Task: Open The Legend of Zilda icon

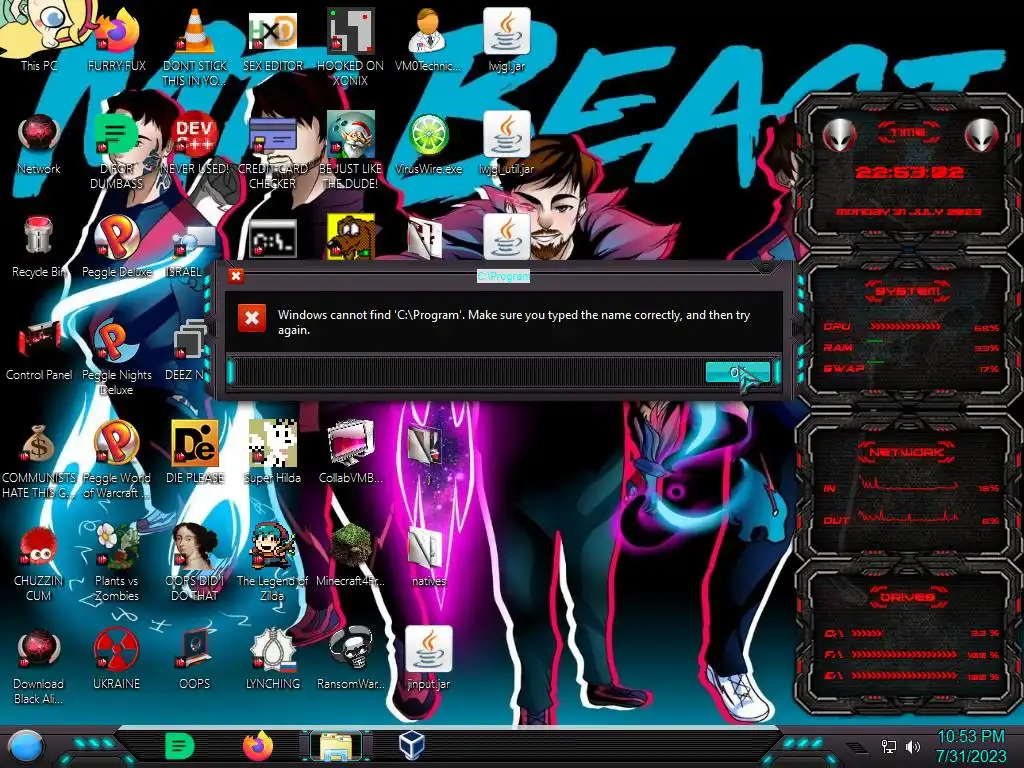Action: pyautogui.click(x=272, y=563)
